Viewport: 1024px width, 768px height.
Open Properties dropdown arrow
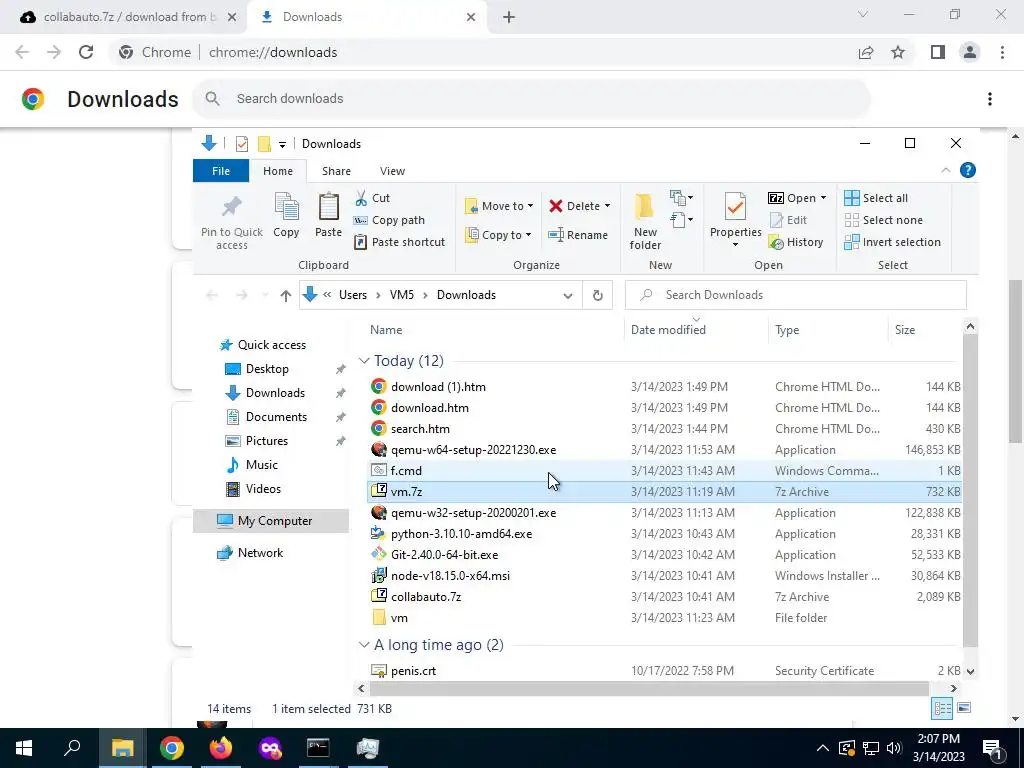[735, 245]
